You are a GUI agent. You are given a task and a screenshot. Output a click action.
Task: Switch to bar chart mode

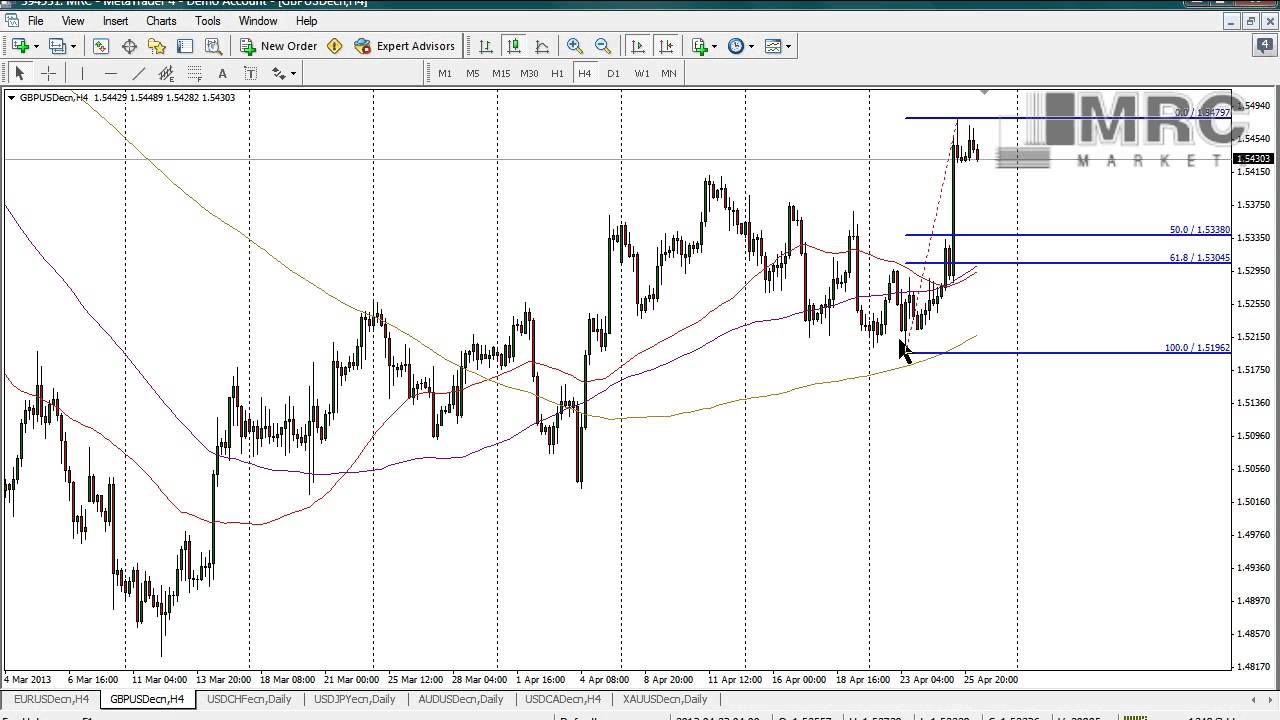point(486,46)
